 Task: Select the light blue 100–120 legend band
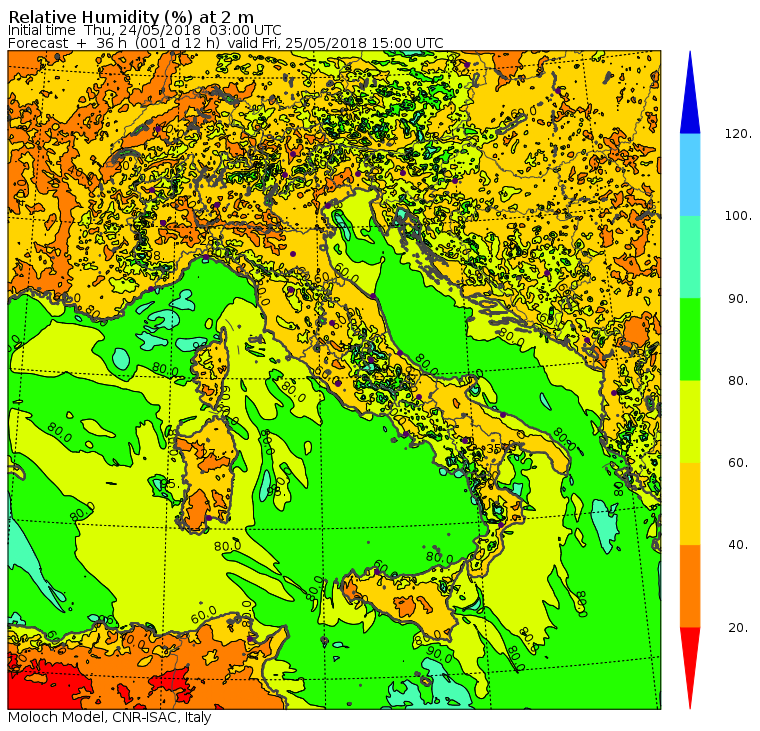coord(690,175)
